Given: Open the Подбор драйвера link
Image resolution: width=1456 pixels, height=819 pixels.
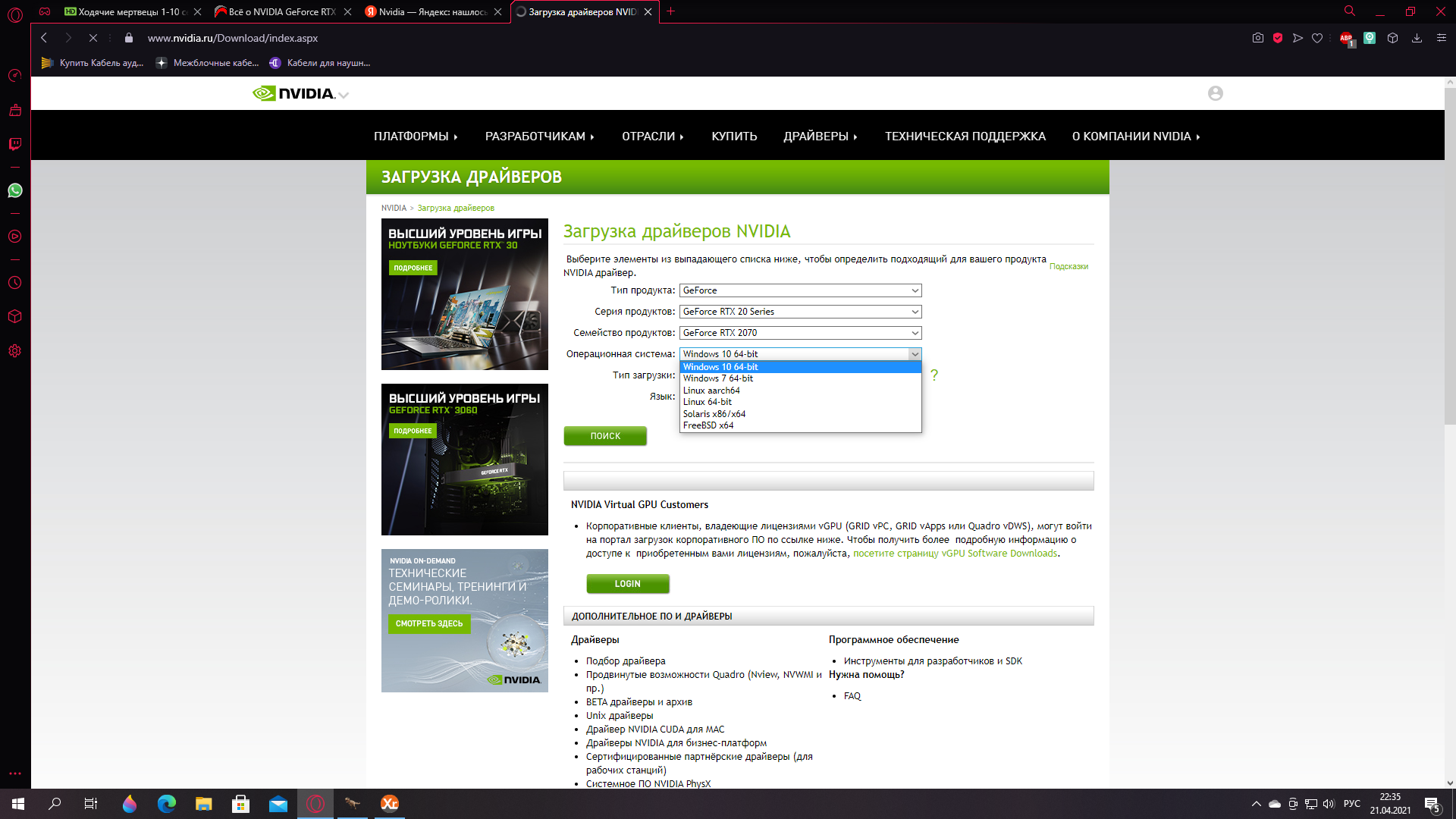Looking at the screenshot, I should point(626,661).
